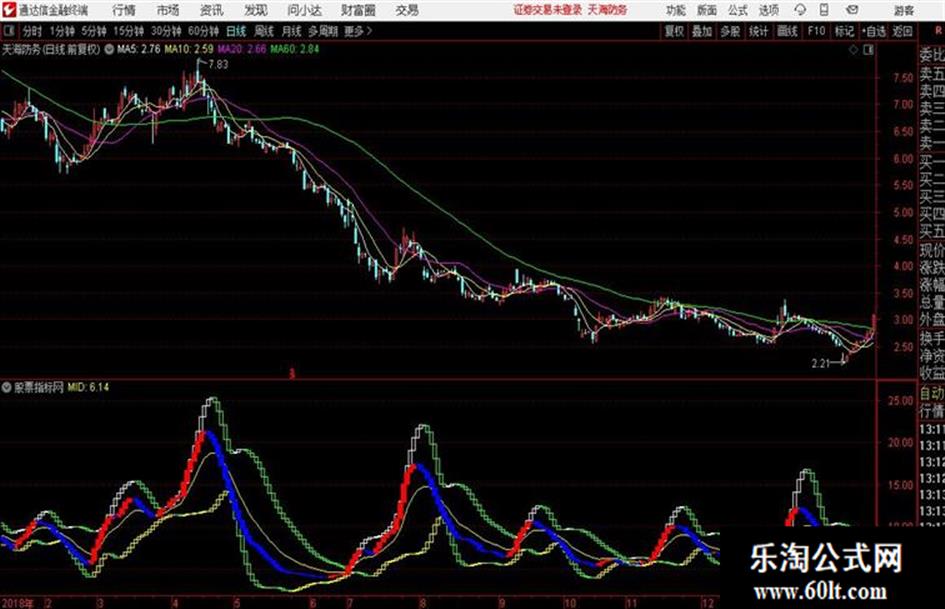Open the headset customer service icon
The image size is (945, 609).
pos(800,10)
